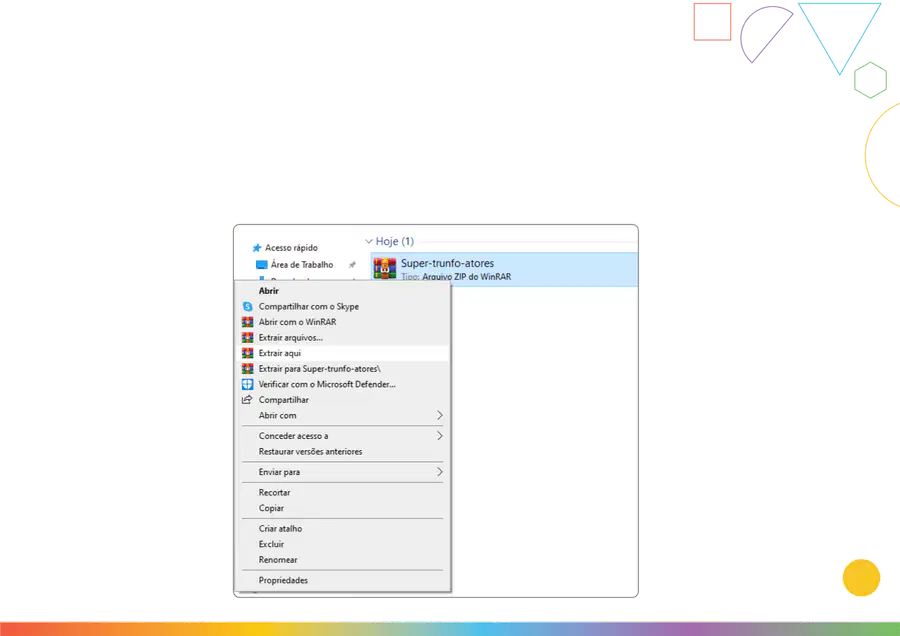
Task: Click the WinRAR icon beside Extrair para Super-trunfo-atores\
Action: [x=247, y=369]
